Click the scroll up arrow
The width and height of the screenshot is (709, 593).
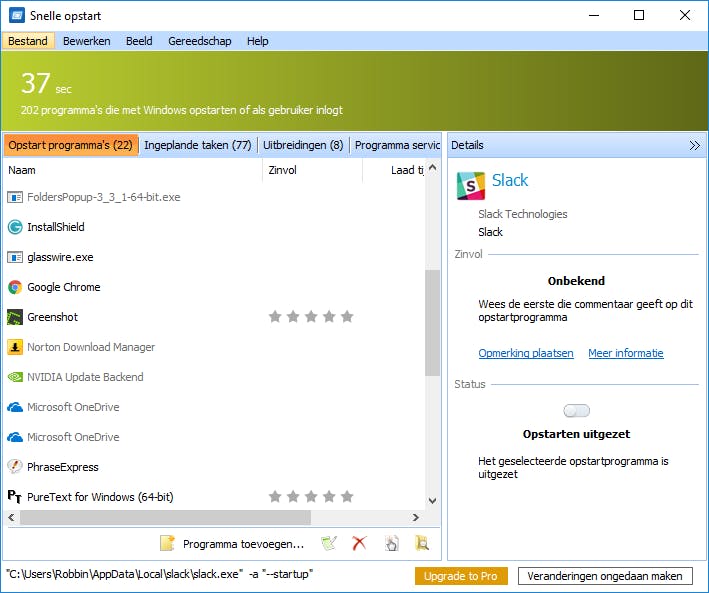(432, 168)
